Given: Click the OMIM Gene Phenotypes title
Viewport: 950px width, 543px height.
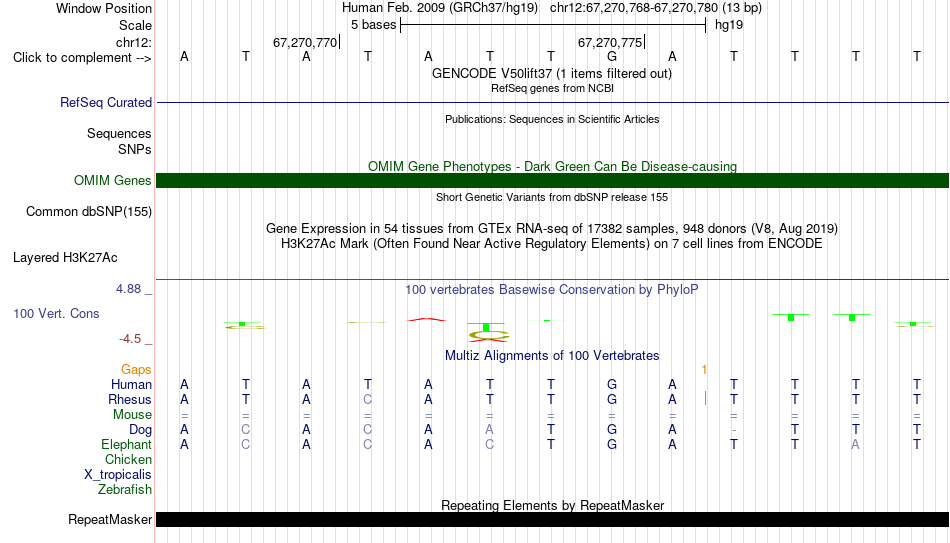Looking at the screenshot, I should tap(552, 166).
